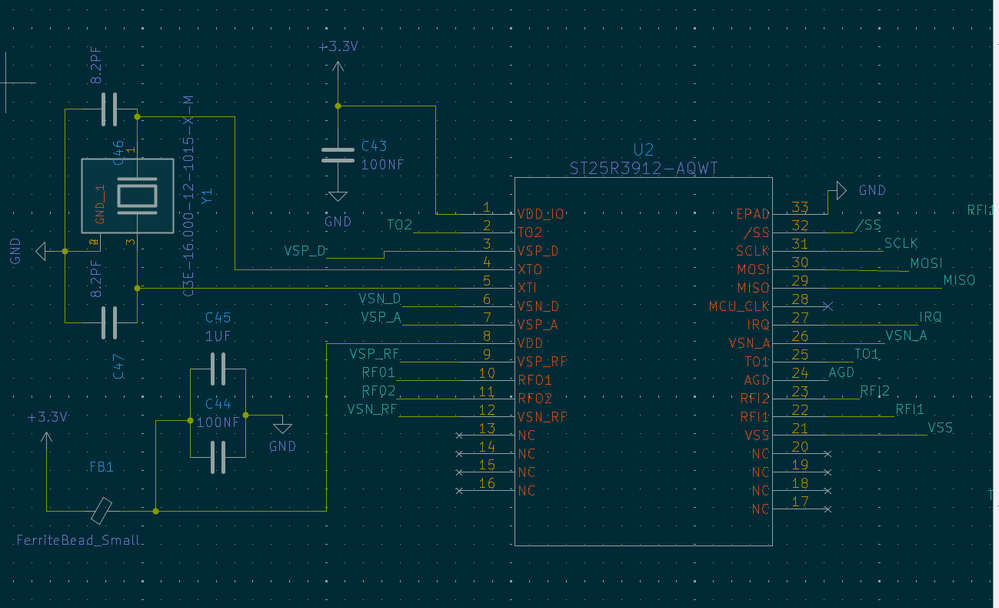Screen dimensions: 999x608
Task: Select the C43 capacitor symbol
Action: tap(338, 156)
